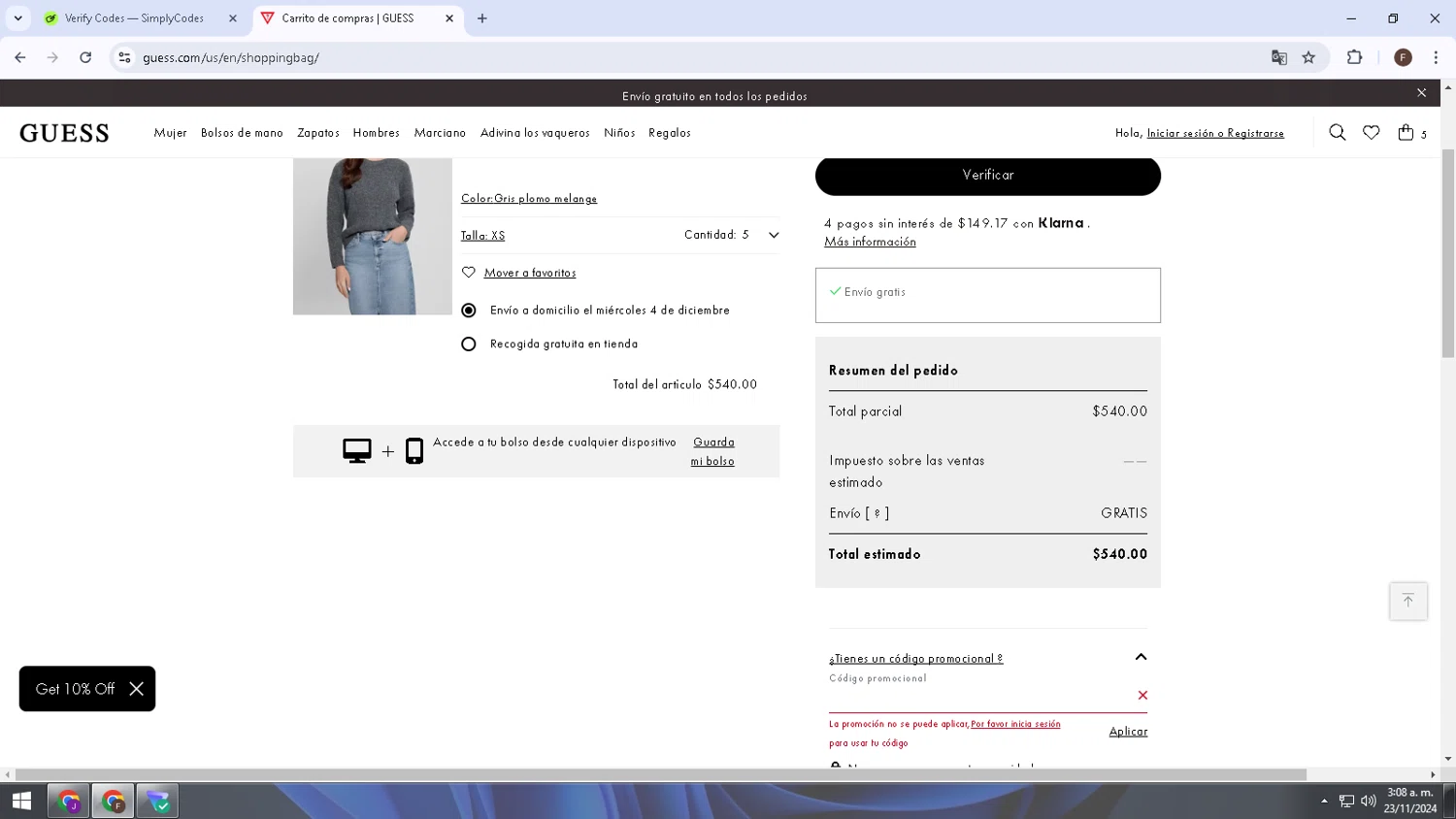This screenshot has height=819, width=1456.
Task: Select free in-store pickup option
Action: click(469, 344)
